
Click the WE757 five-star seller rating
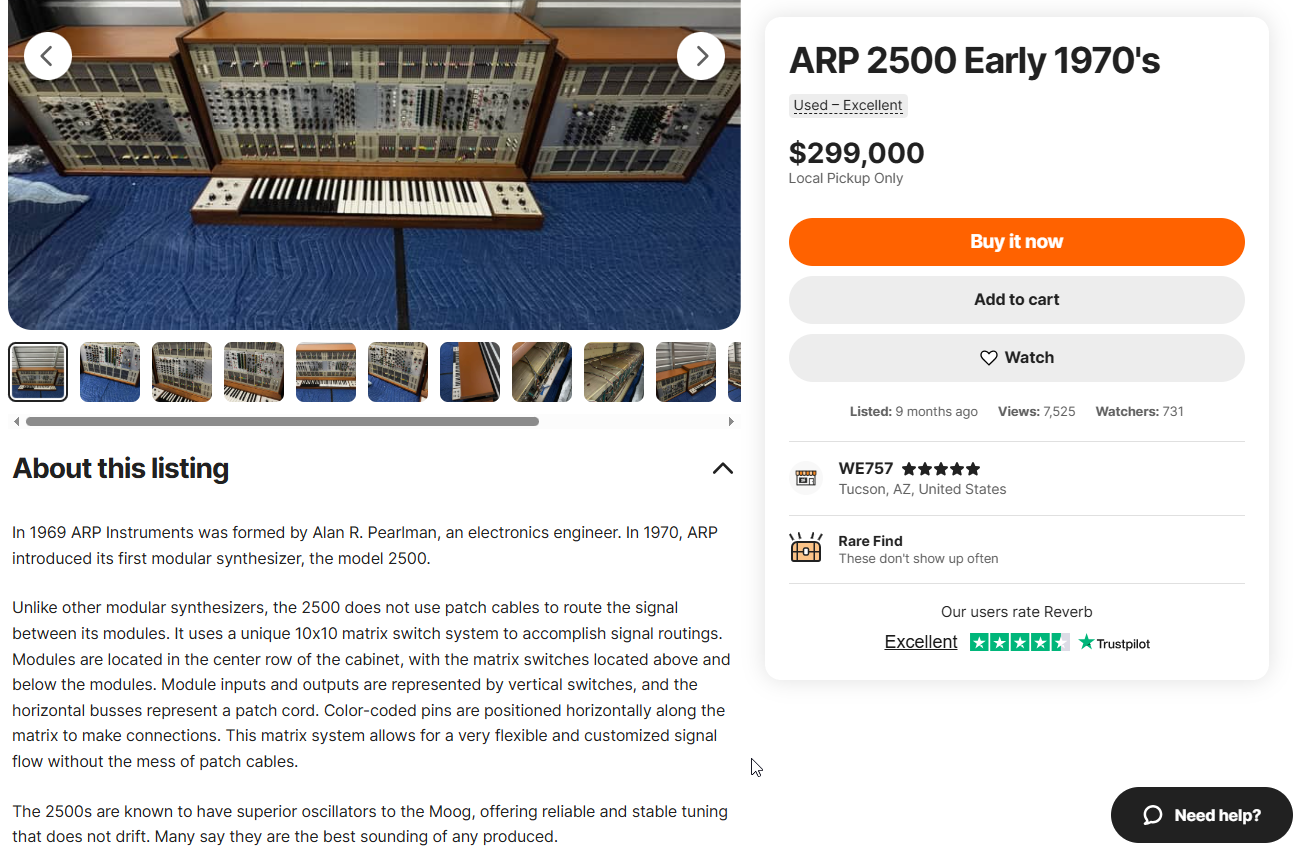pos(940,469)
